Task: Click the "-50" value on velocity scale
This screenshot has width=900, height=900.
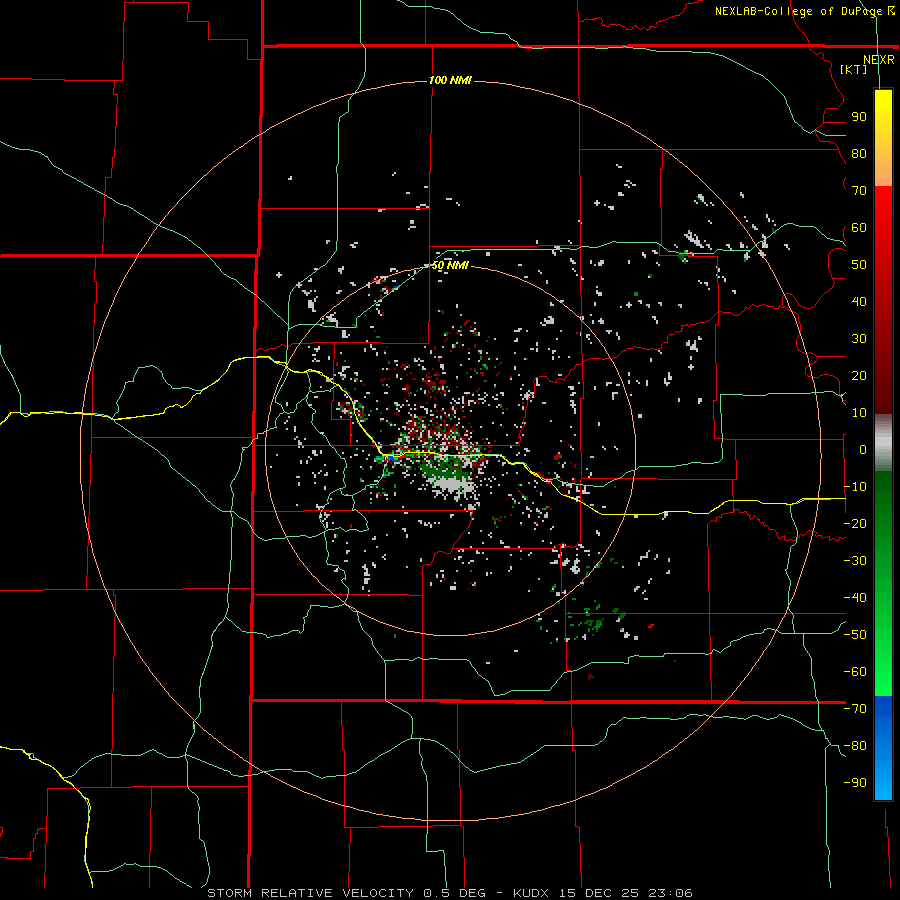Action: pos(855,635)
